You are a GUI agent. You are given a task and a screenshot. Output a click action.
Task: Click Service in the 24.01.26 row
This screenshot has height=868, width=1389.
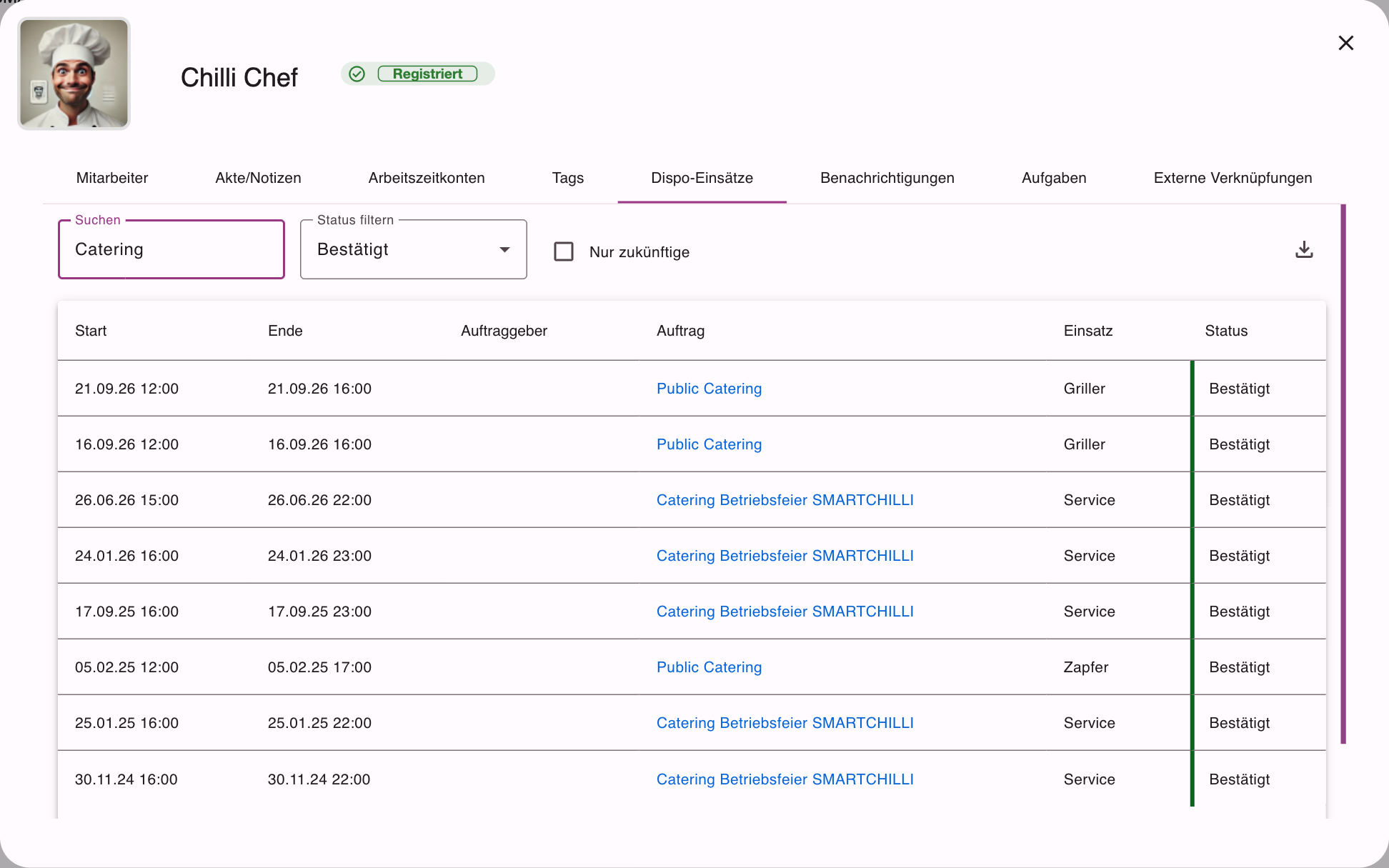[x=1089, y=556]
